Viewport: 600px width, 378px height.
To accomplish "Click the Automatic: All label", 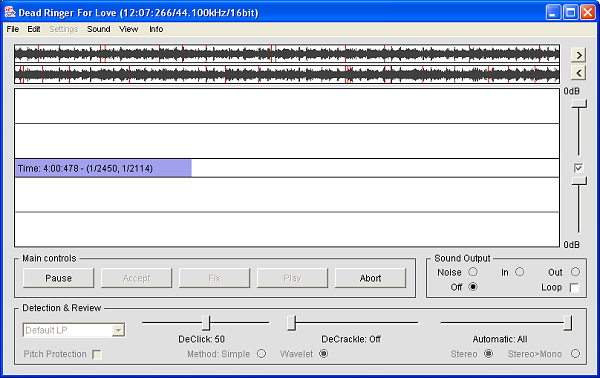I will coord(500,339).
